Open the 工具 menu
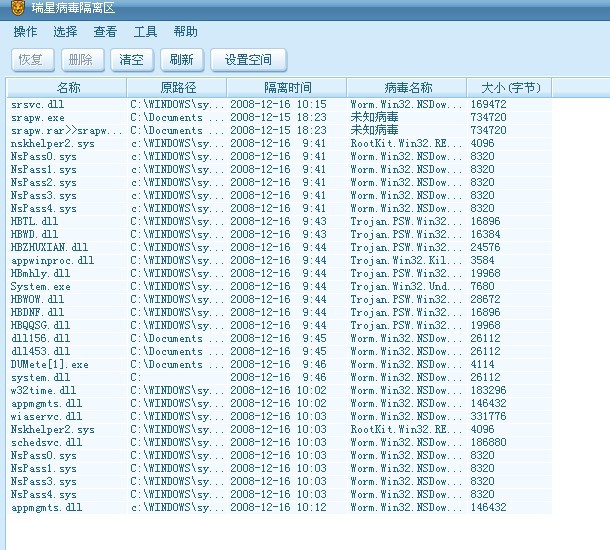 click(145, 32)
